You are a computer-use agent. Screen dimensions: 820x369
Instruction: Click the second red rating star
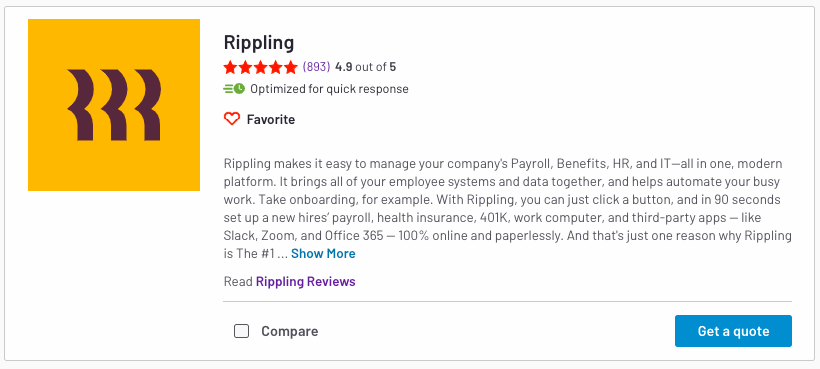click(245, 67)
